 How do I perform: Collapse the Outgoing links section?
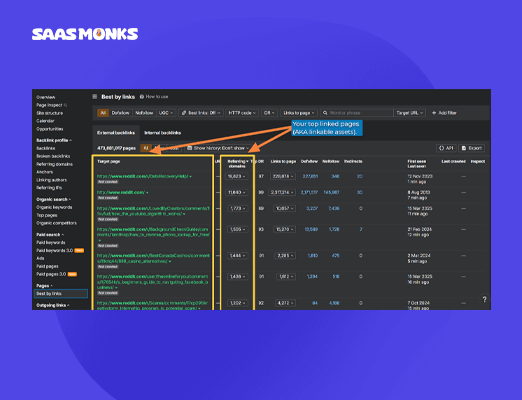pos(53,305)
